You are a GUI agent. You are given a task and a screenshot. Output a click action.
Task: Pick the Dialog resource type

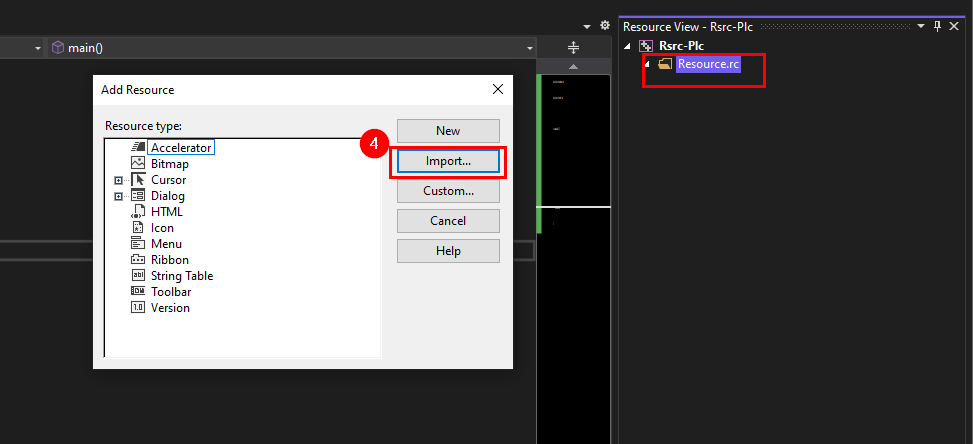pyautogui.click(x=168, y=196)
